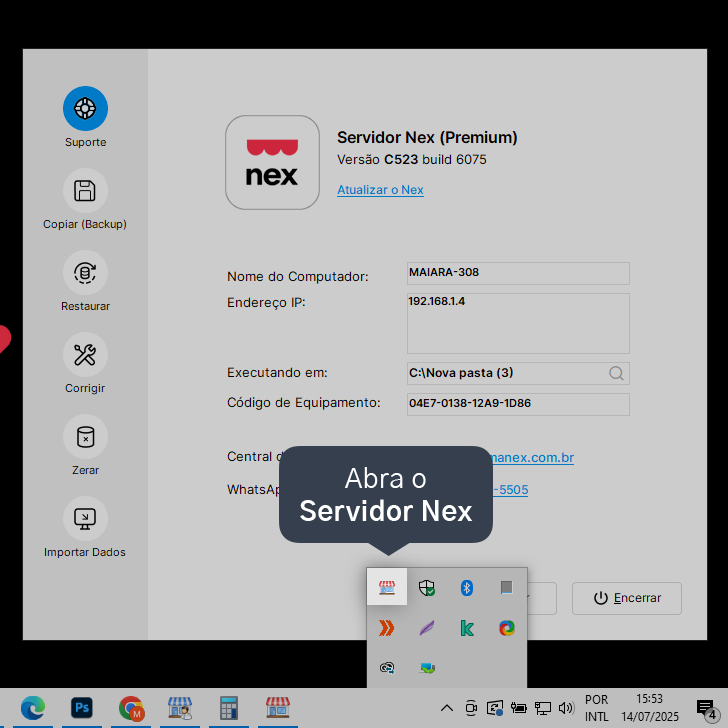Switch POR INTL keyboard language

tap(597, 708)
